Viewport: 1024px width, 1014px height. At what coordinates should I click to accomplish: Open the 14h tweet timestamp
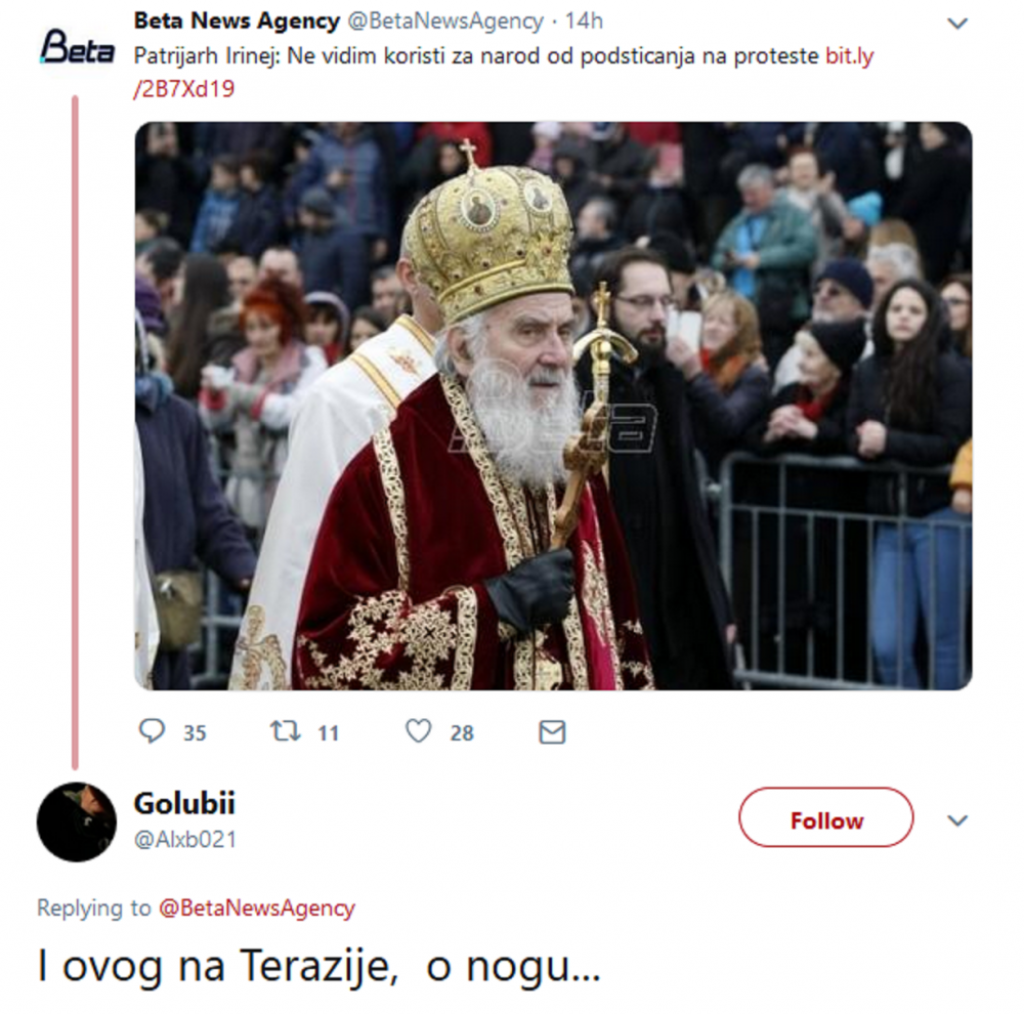(583, 21)
